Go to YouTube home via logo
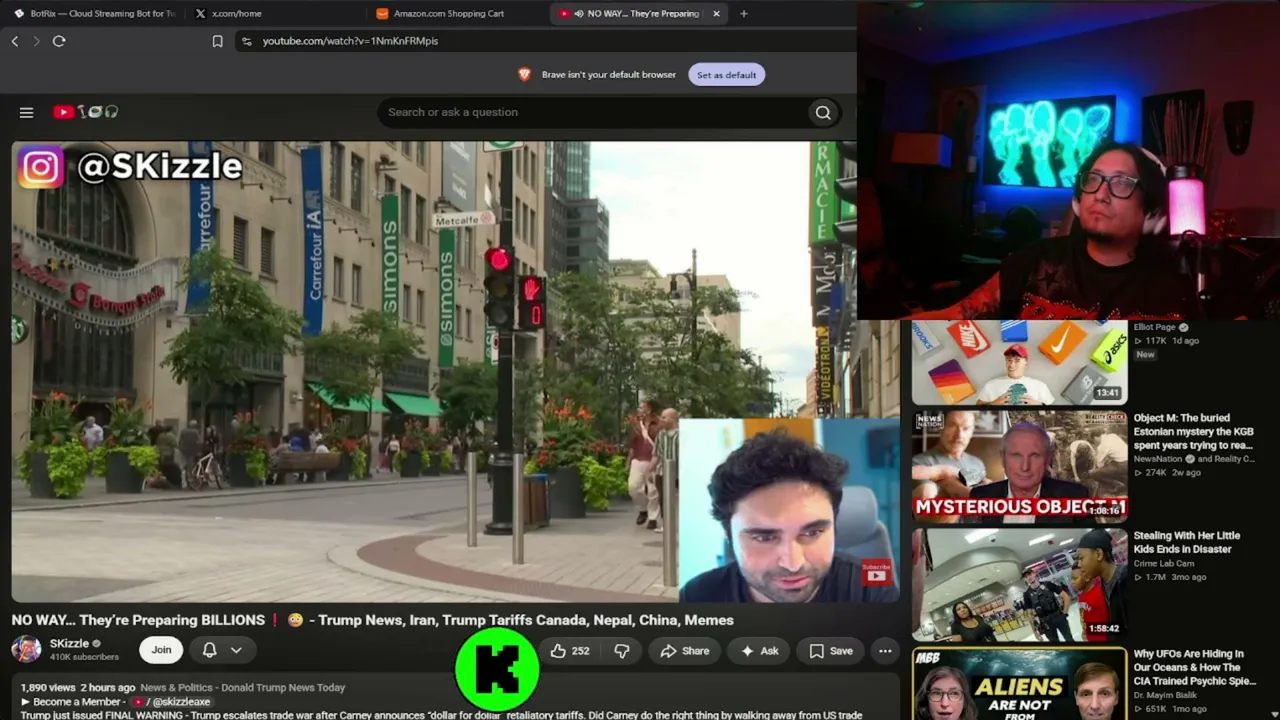Screen dimensions: 1280x720 pos(86,112)
